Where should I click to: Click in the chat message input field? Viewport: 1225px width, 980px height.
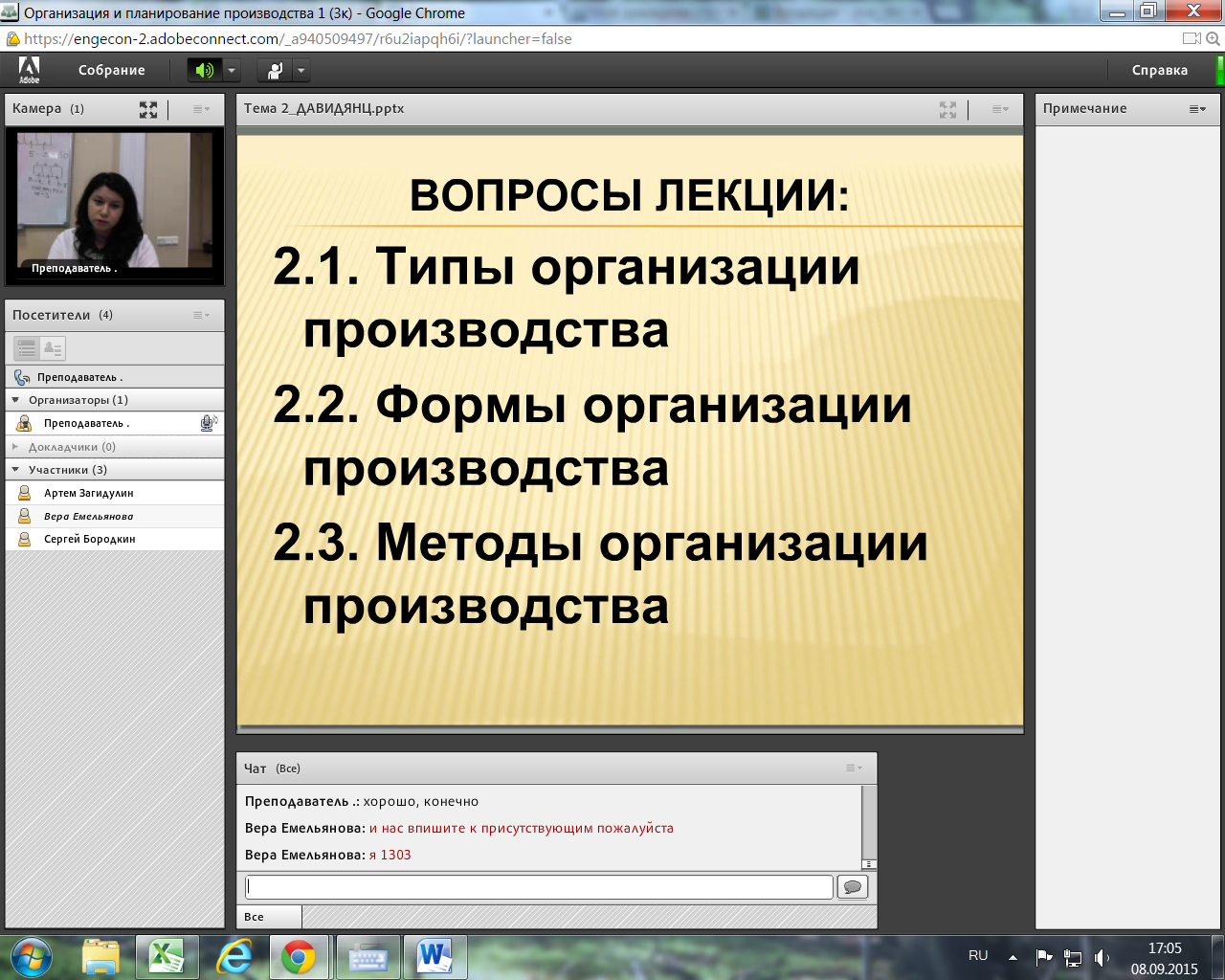[x=539, y=887]
